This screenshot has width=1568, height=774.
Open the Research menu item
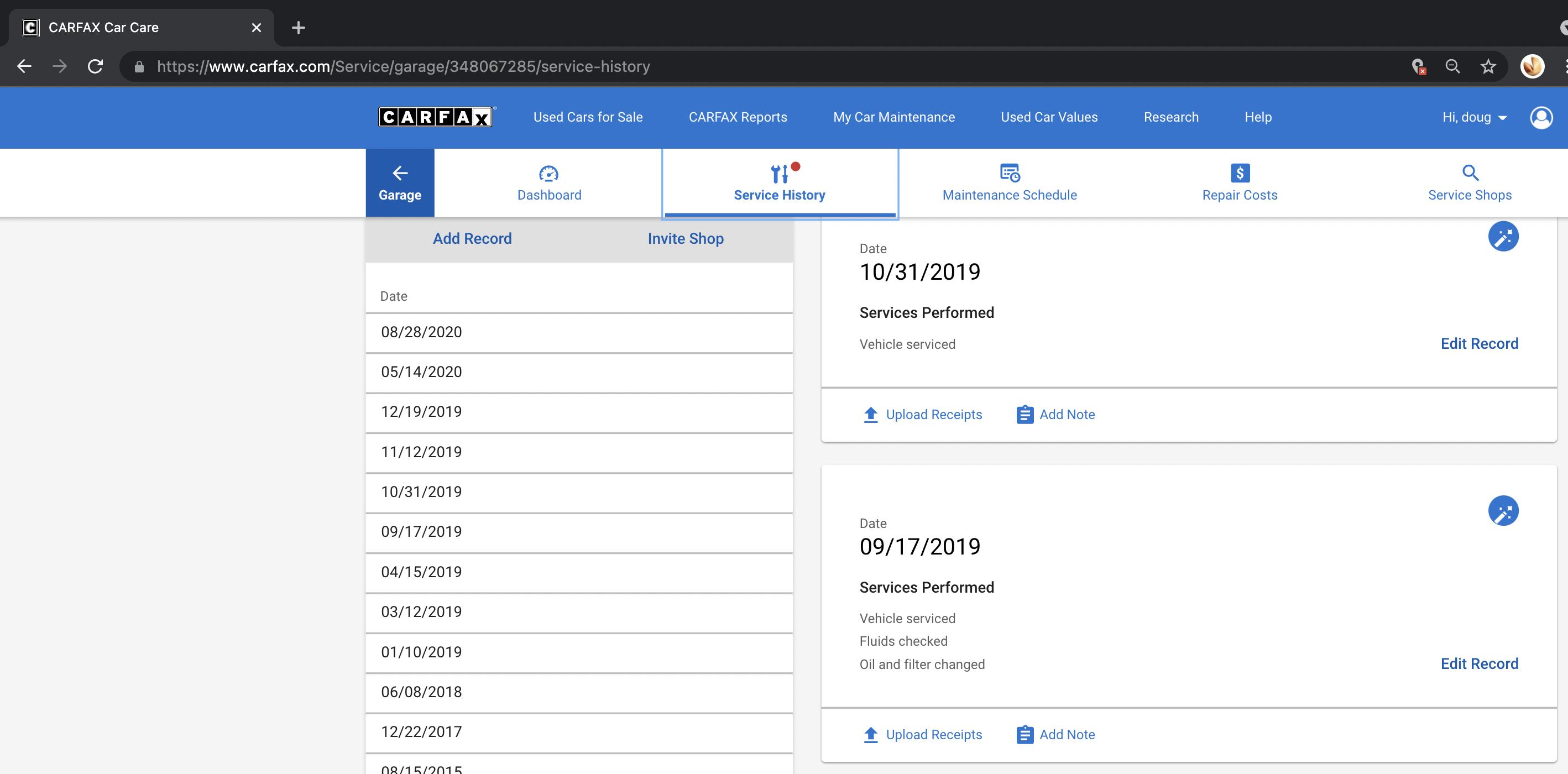(1171, 117)
